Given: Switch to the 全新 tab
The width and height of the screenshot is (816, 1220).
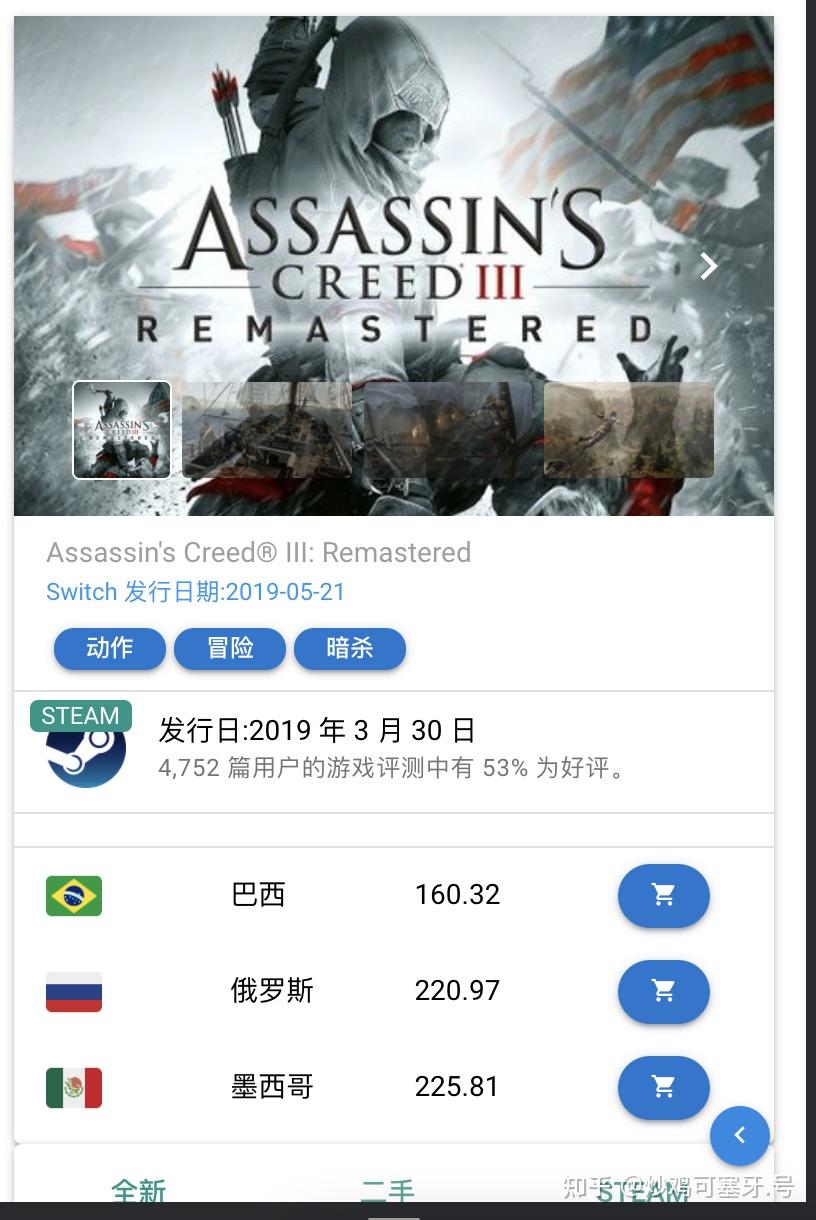Looking at the screenshot, I should pos(138,1189).
